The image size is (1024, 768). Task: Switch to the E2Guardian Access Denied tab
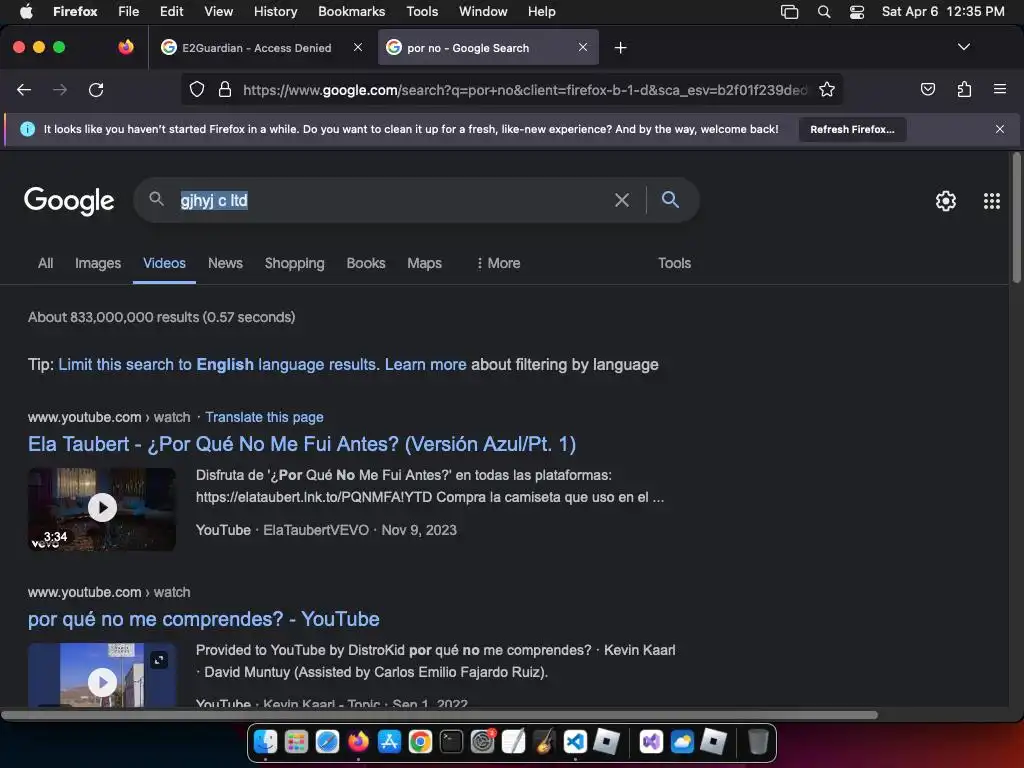tap(256, 48)
